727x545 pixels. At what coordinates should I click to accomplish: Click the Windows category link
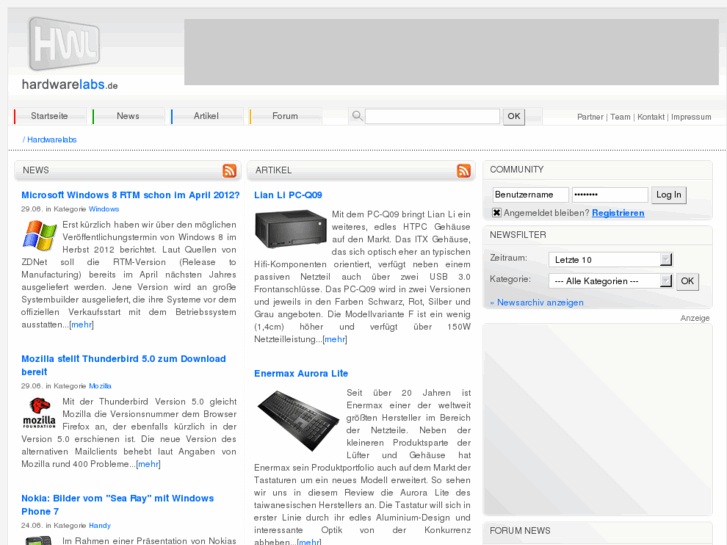pyautogui.click(x=104, y=209)
